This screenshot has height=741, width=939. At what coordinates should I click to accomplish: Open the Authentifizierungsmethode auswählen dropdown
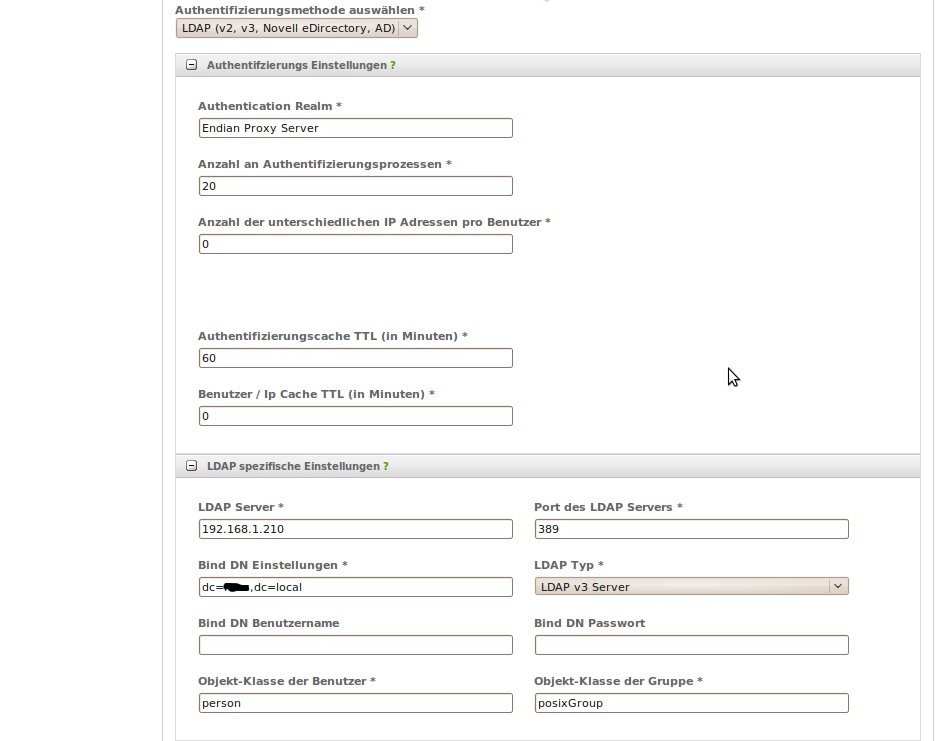(x=296, y=29)
